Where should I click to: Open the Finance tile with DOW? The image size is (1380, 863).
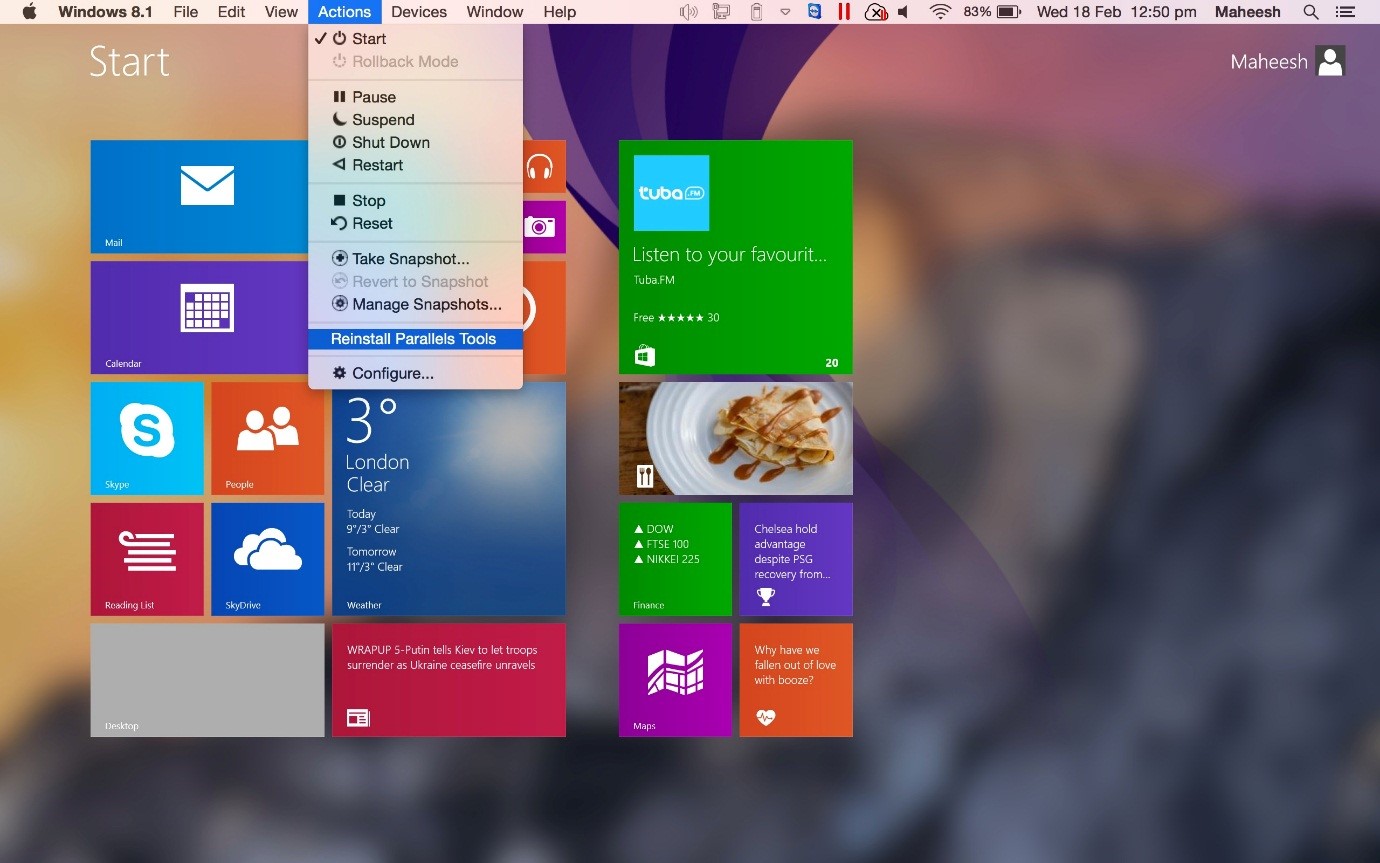coord(675,559)
